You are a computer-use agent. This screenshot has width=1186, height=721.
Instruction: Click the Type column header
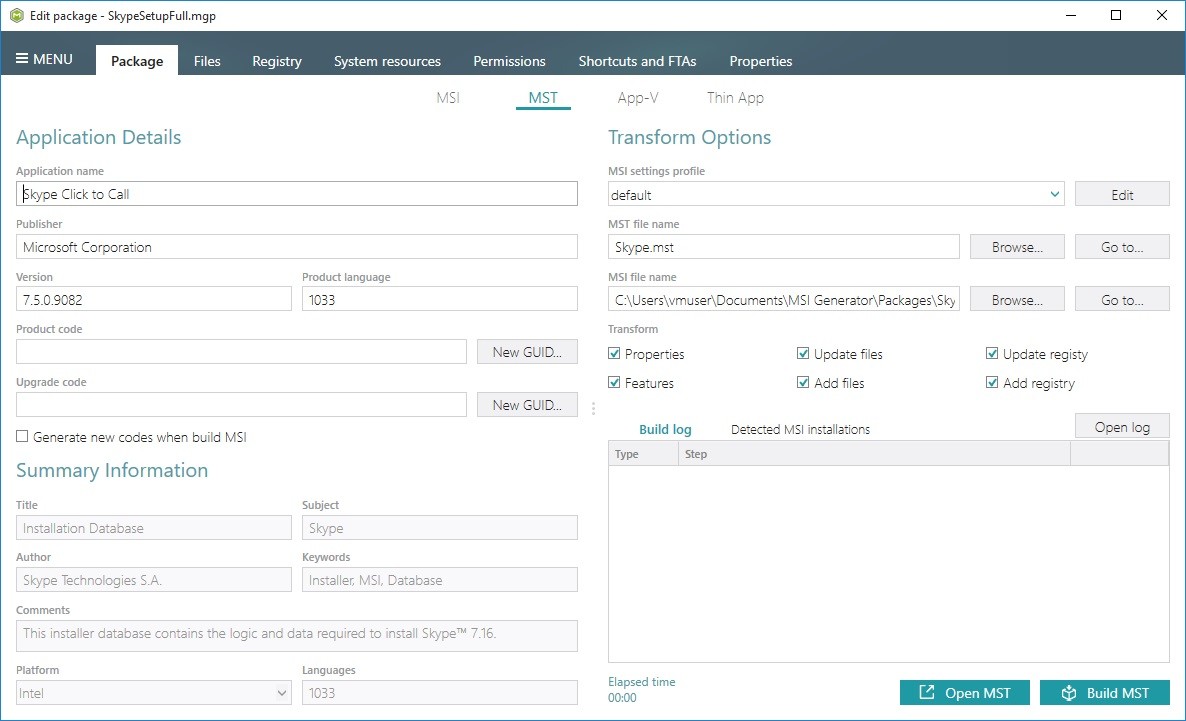click(x=643, y=454)
